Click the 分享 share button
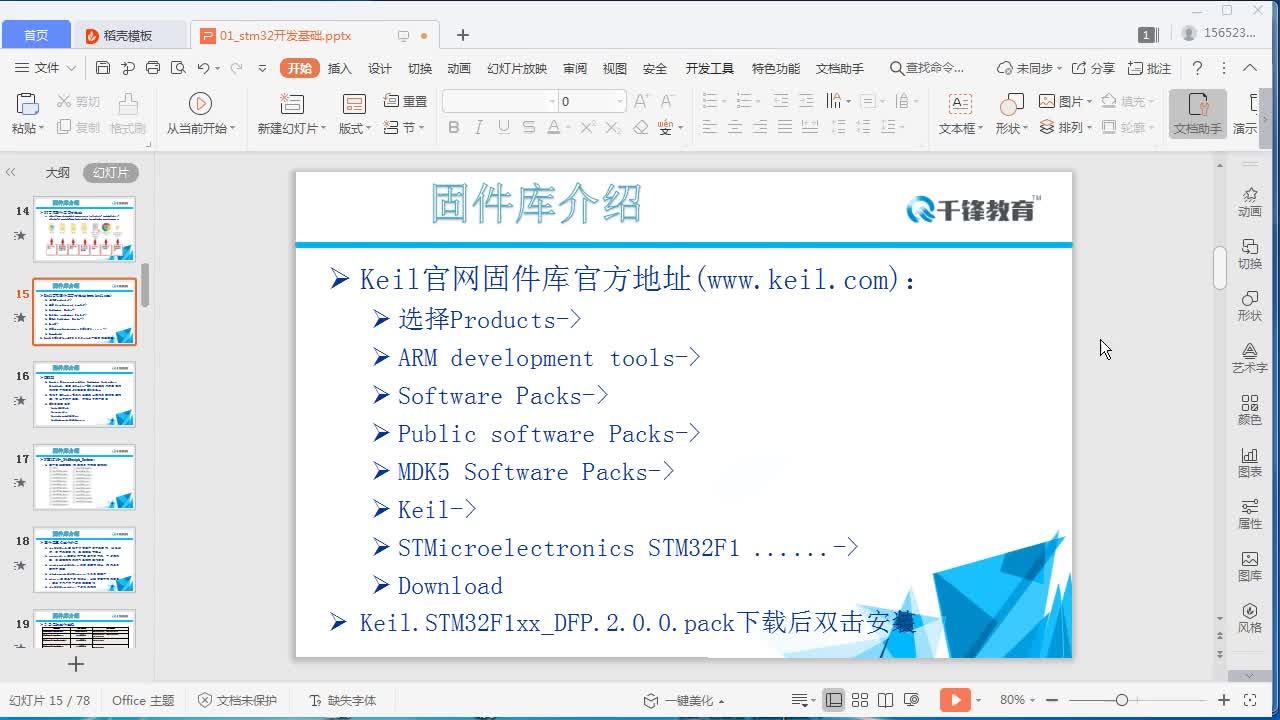The height and width of the screenshot is (720, 1280). click(1093, 68)
